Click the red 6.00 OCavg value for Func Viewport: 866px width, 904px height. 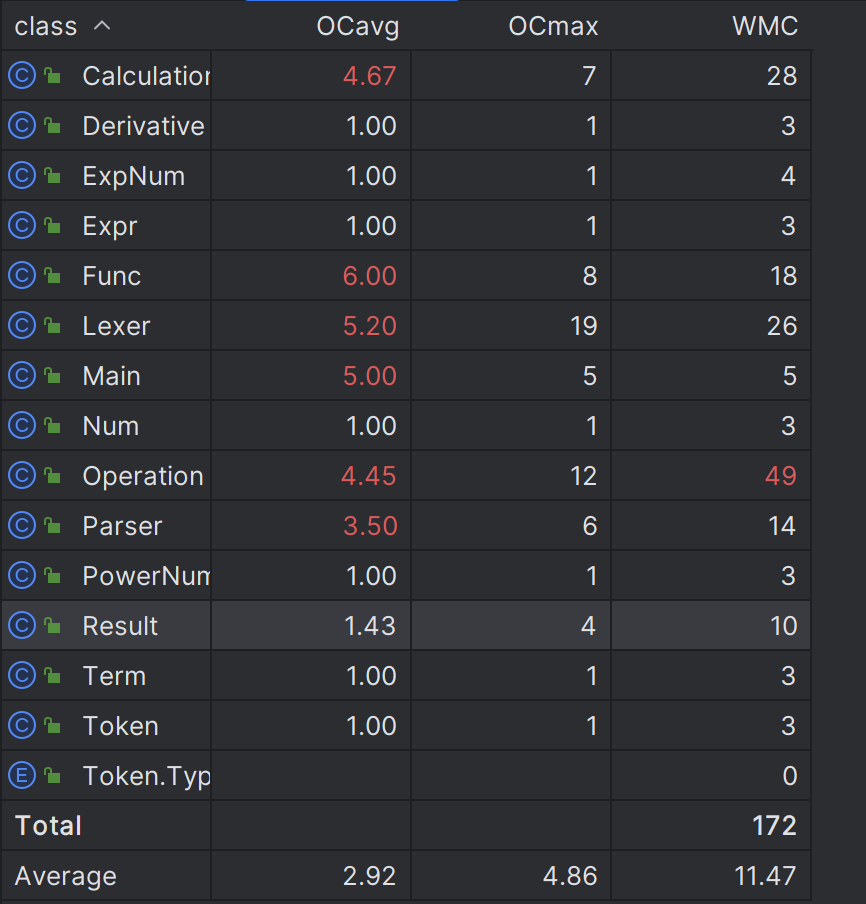tap(370, 276)
